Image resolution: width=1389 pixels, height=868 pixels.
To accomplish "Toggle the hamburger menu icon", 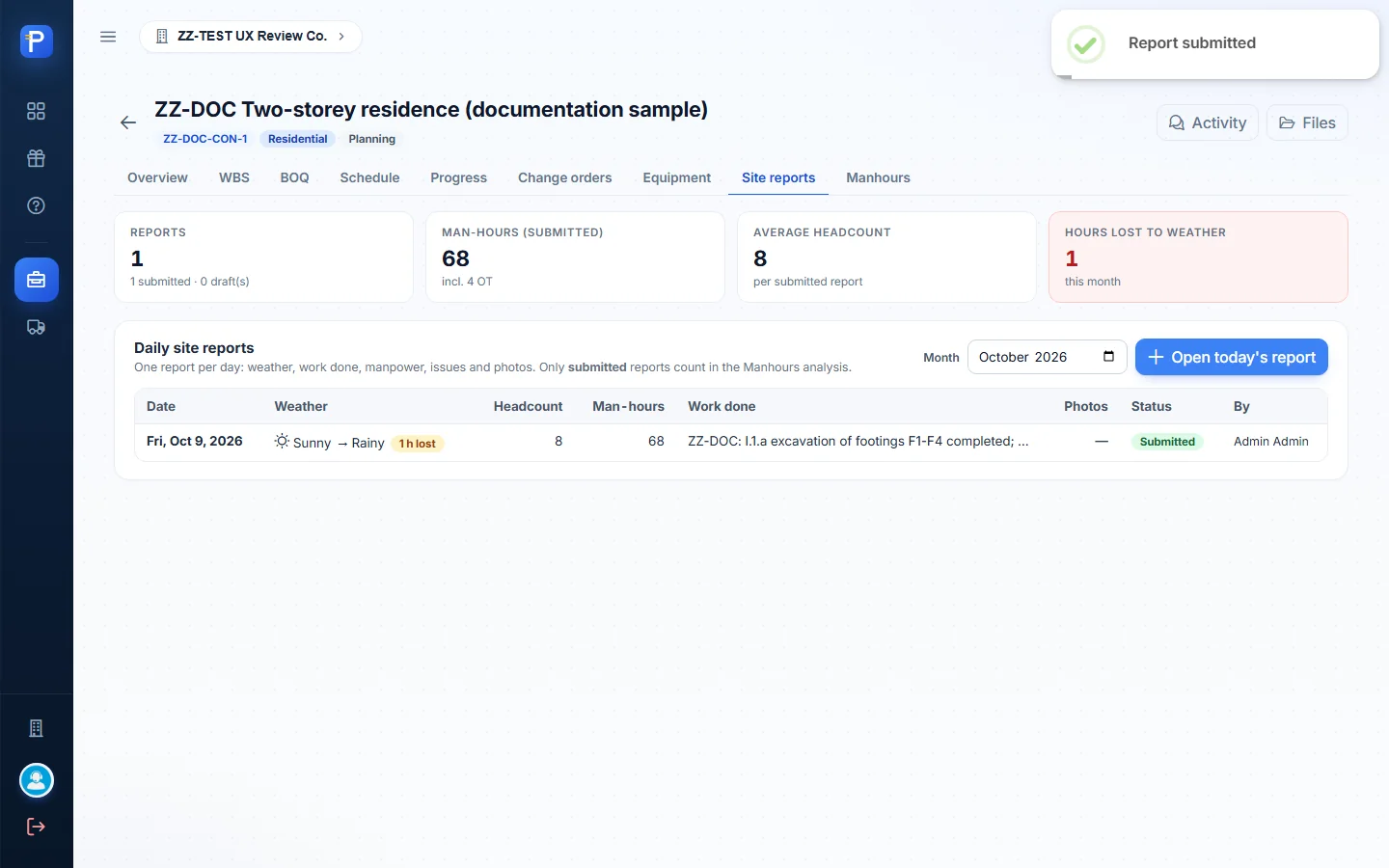I will (x=108, y=37).
